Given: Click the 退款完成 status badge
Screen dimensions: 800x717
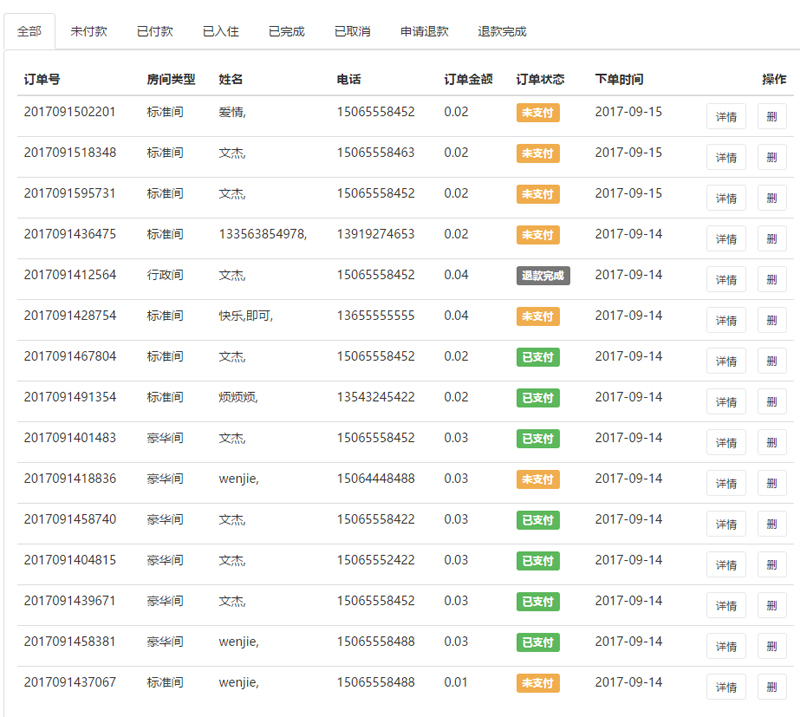Looking at the screenshot, I should click(x=543, y=275).
